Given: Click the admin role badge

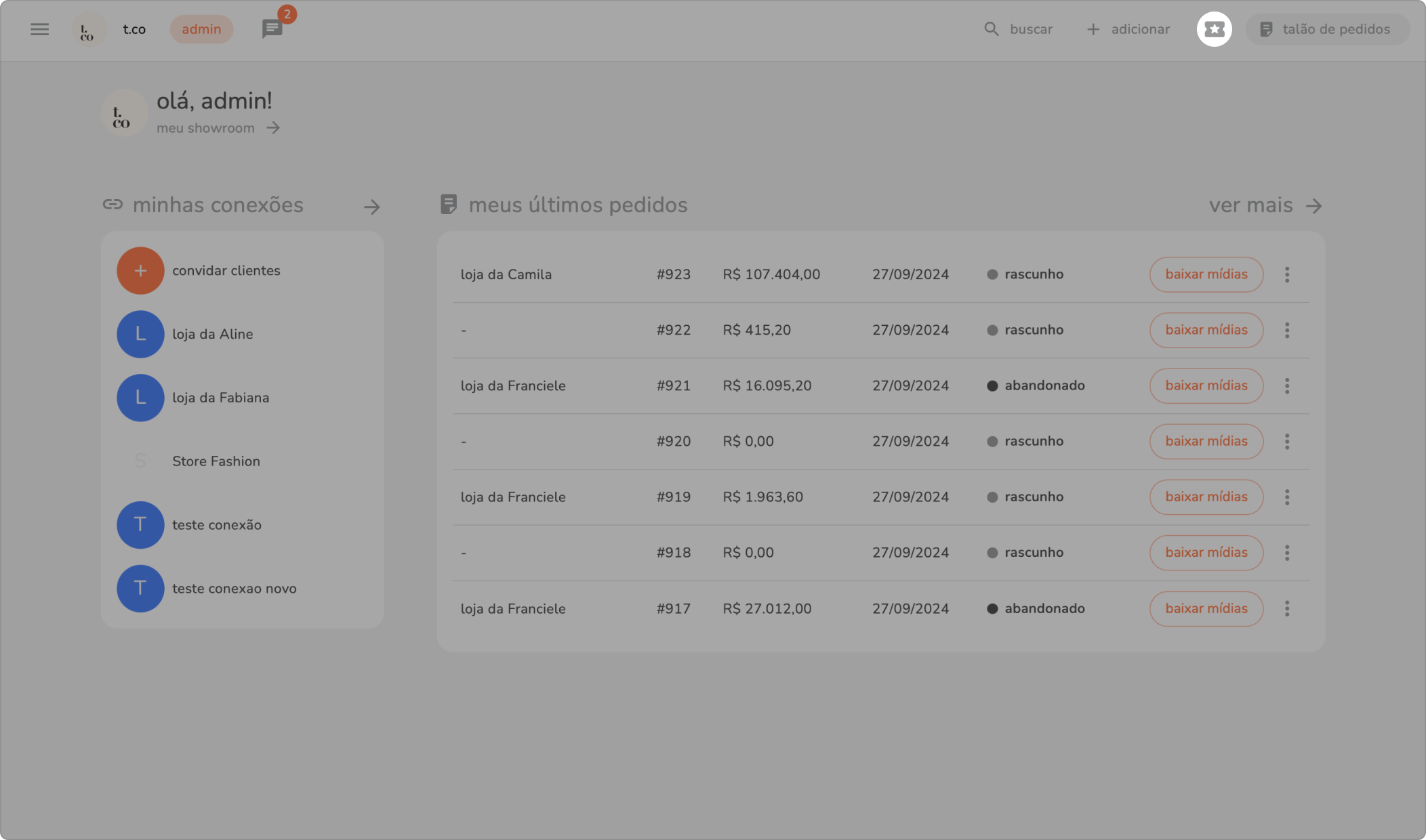Looking at the screenshot, I should (x=201, y=29).
